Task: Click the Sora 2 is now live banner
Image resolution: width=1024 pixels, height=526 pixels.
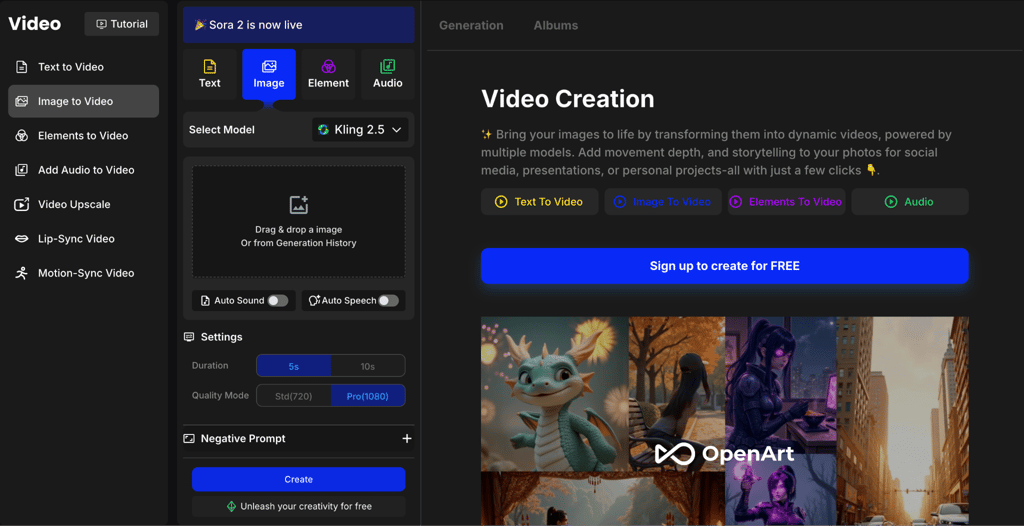Action: (x=298, y=25)
